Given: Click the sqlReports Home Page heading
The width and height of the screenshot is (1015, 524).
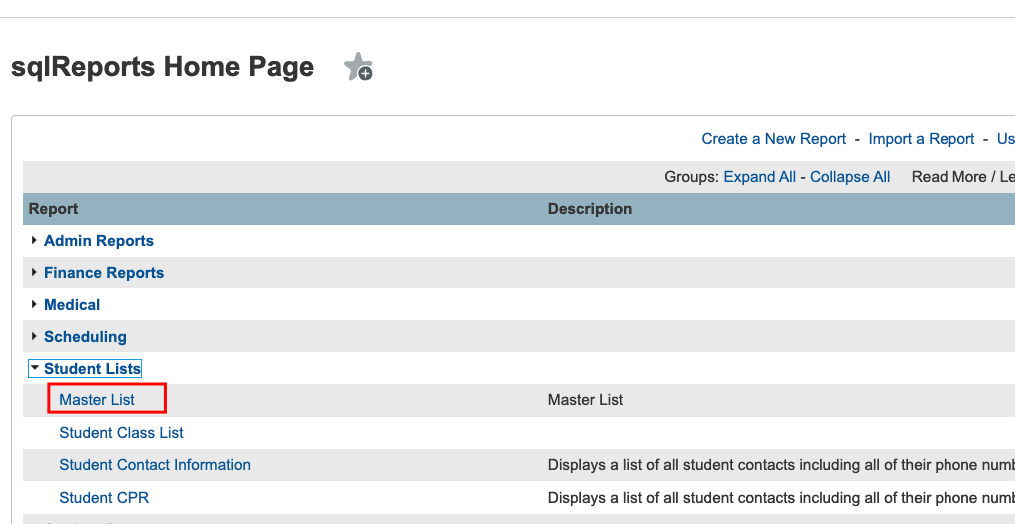Looking at the screenshot, I should 162,67.
